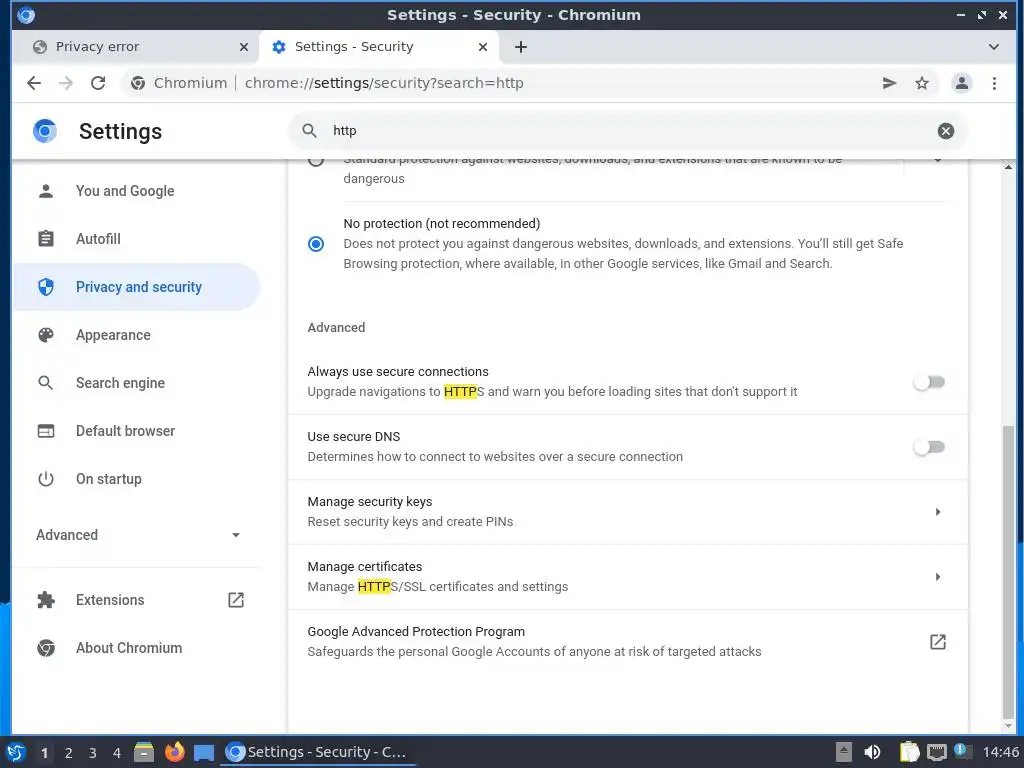The height and width of the screenshot is (768, 1024).
Task: Open the Chromium three-dot menu
Action: 994,83
